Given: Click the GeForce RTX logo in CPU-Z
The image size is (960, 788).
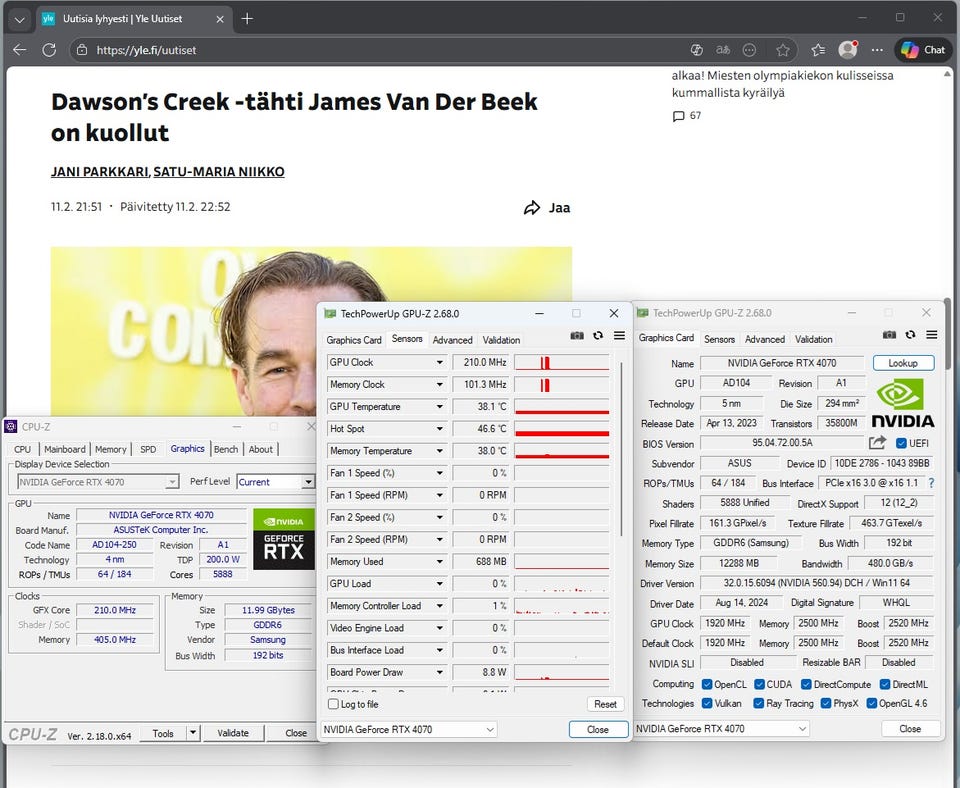Looking at the screenshot, I should [x=283, y=539].
